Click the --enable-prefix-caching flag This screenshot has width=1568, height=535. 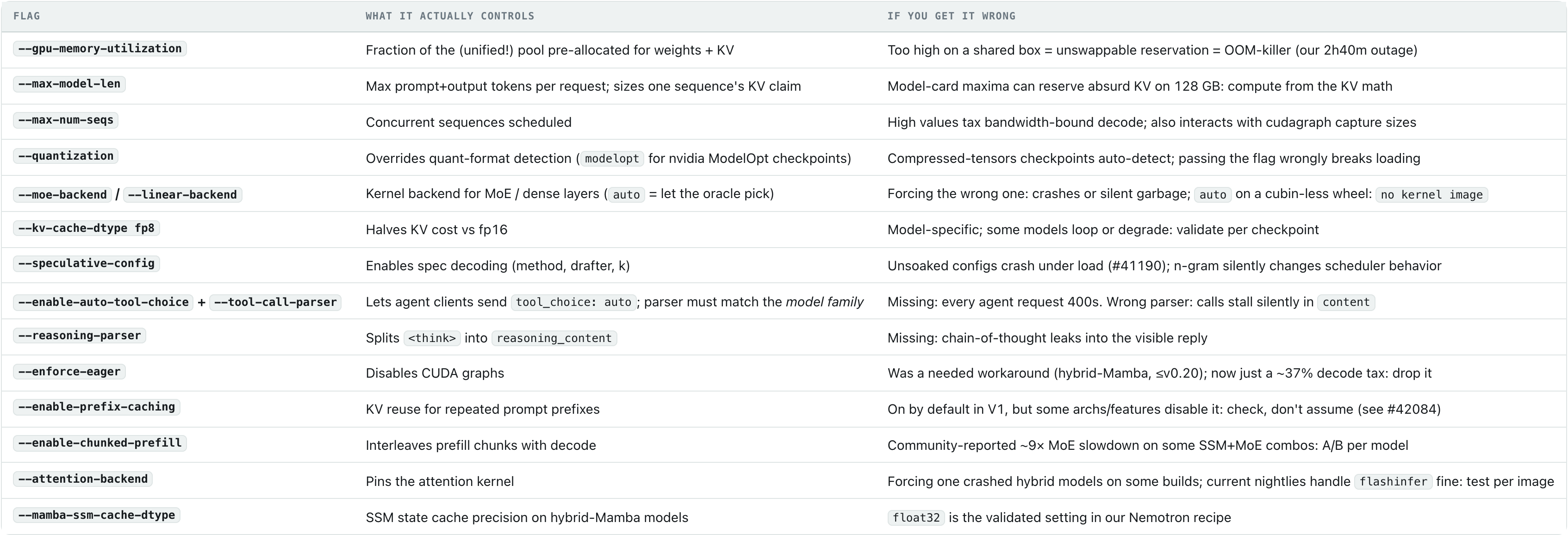(97, 407)
